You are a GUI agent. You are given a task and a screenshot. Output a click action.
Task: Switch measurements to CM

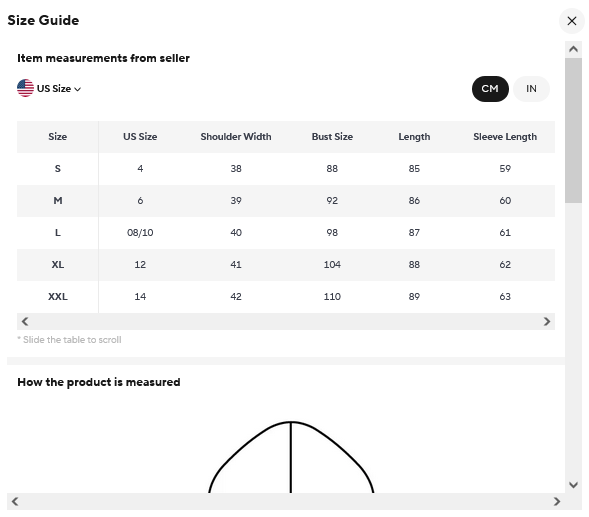click(490, 89)
